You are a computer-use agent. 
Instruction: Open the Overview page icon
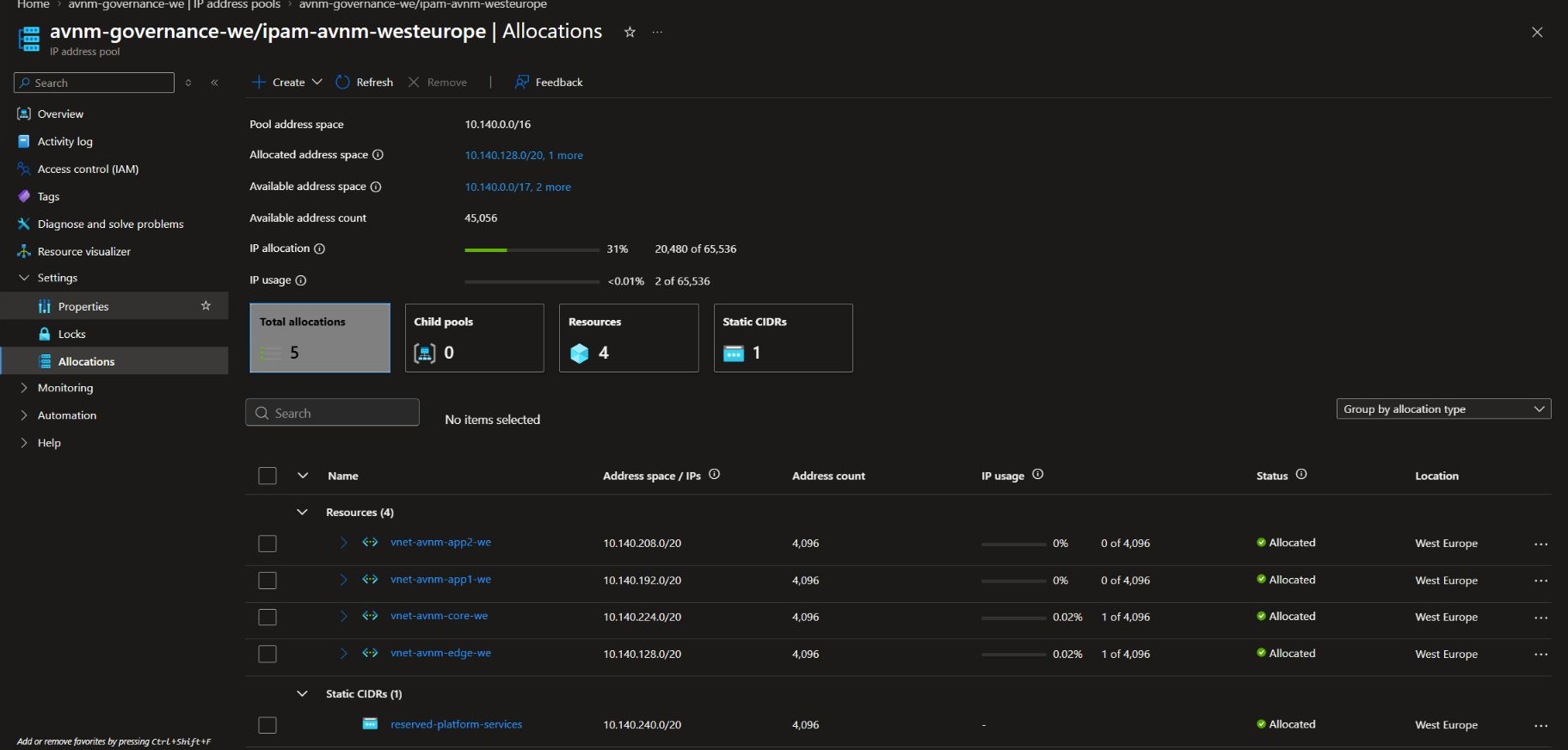(x=24, y=114)
